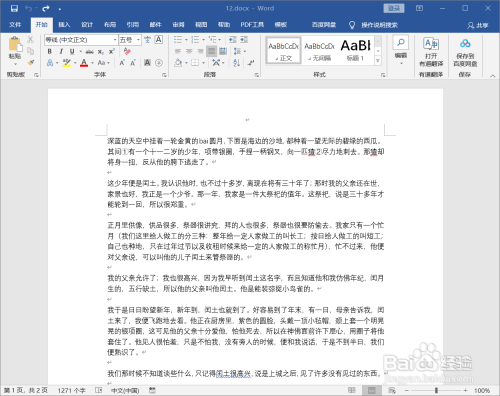Screen dimensions: 500x396
Task: Switch to the 布局 Layout tab
Action: 110,25
